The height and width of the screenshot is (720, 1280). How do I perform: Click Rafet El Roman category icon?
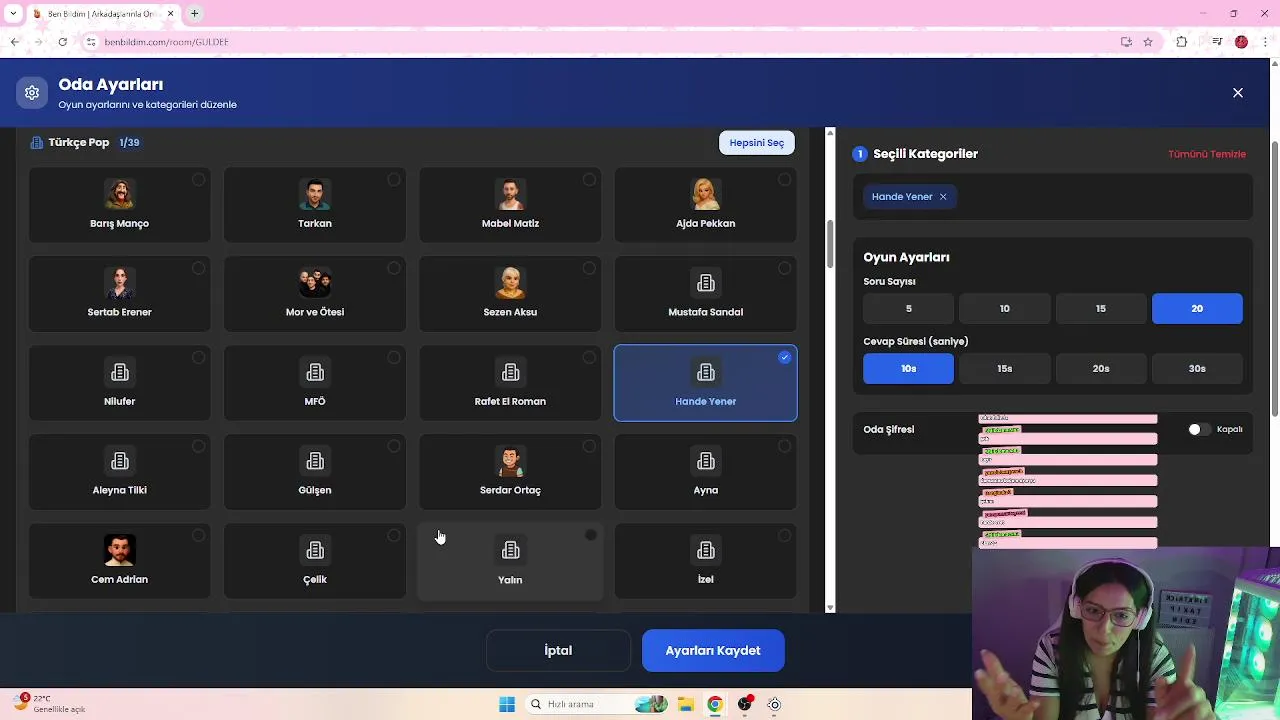(x=510, y=372)
